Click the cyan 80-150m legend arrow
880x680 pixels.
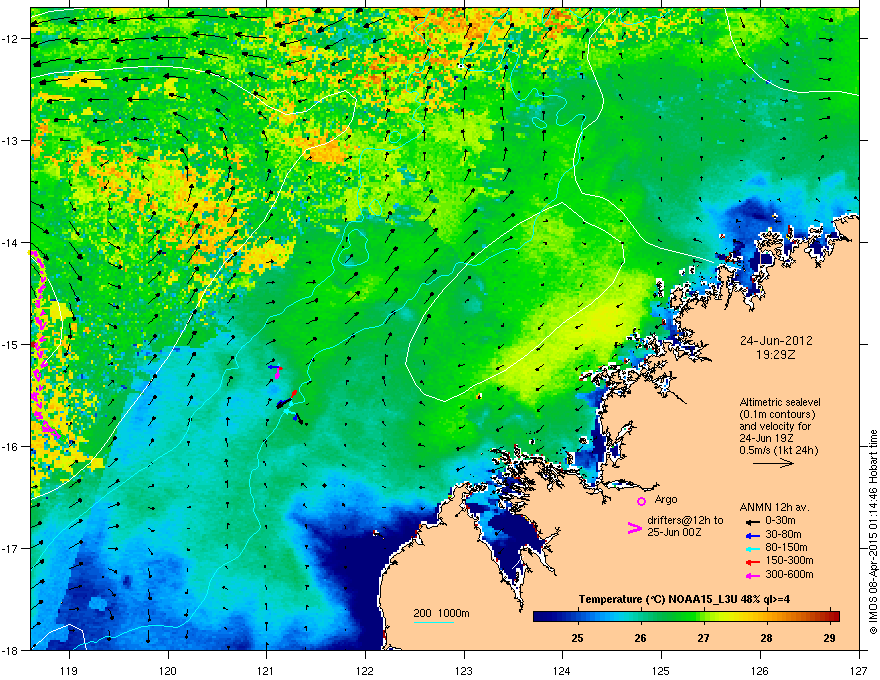(x=752, y=549)
